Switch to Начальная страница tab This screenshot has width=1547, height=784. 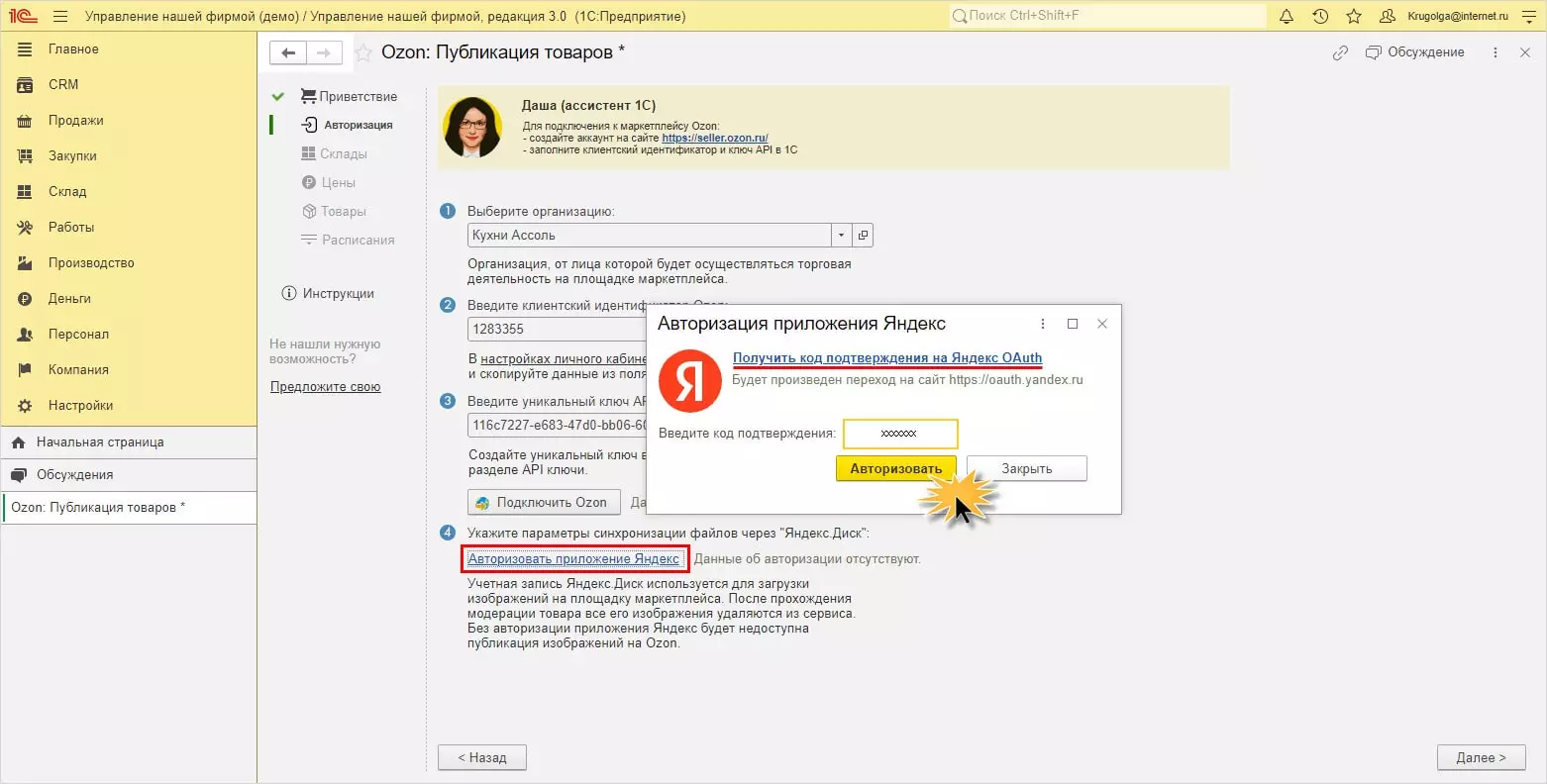(129, 442)
